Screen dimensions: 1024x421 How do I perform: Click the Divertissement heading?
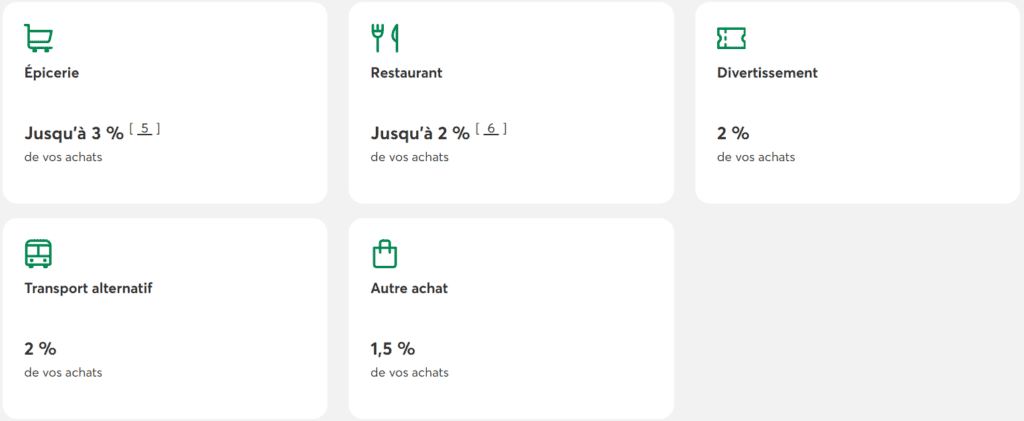click(767, 73)
